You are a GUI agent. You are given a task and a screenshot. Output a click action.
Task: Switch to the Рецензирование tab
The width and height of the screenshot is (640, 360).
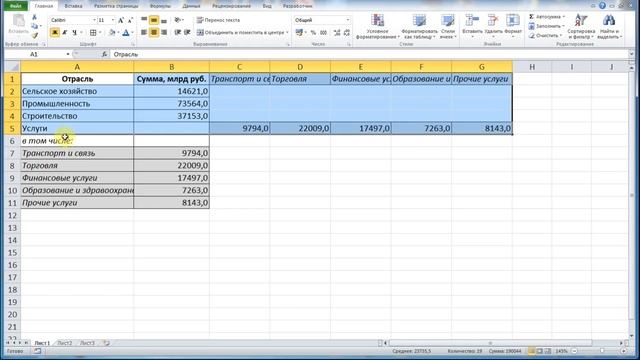point(231,6)
